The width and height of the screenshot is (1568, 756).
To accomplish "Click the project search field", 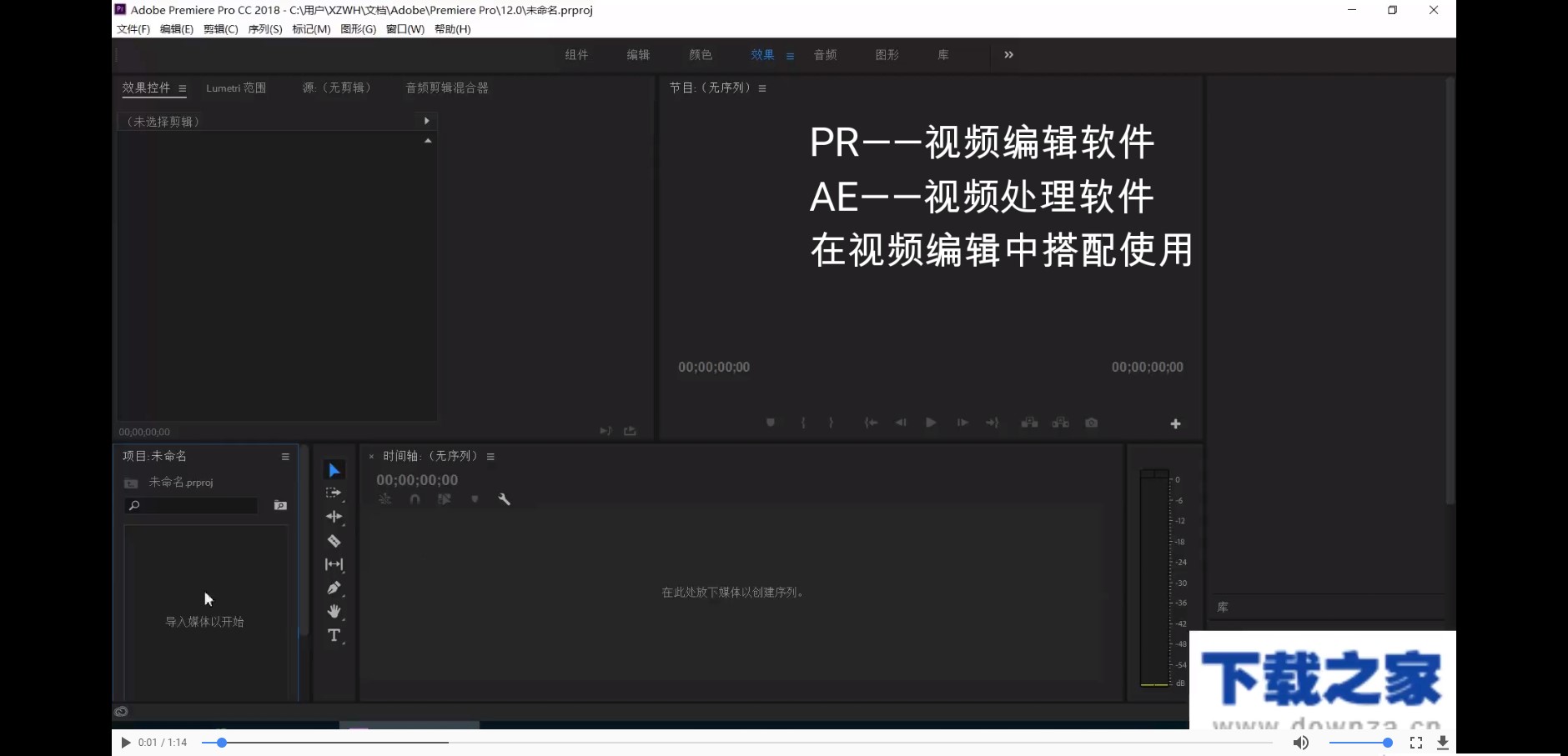I will coord(190,505).
